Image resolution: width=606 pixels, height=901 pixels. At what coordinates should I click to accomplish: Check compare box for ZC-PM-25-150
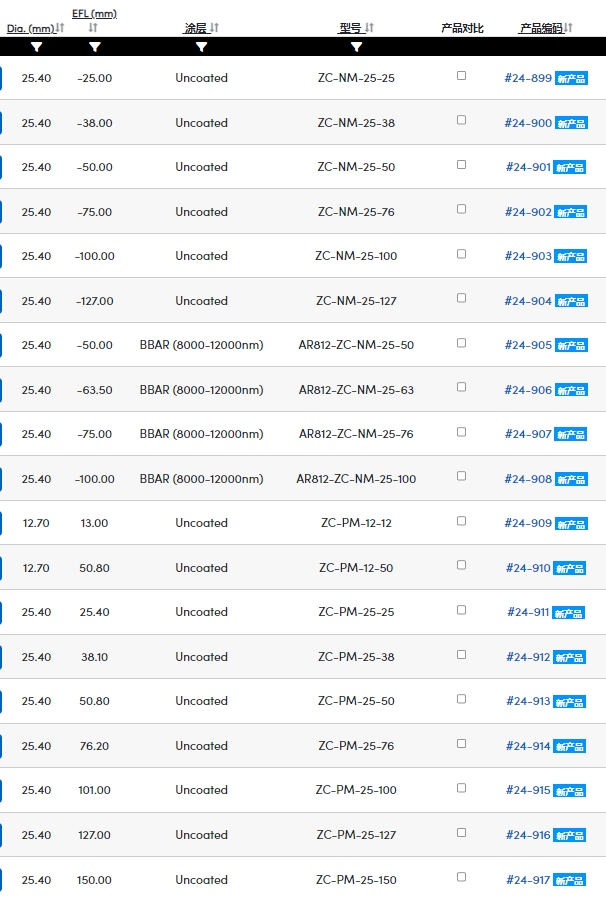pyautogui.click(x=461, y=877)
